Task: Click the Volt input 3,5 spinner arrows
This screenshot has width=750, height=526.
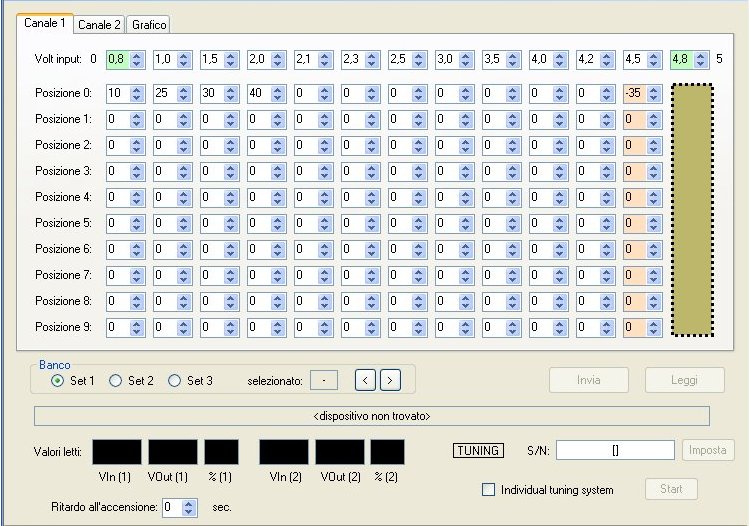Action: click(513, 59)
